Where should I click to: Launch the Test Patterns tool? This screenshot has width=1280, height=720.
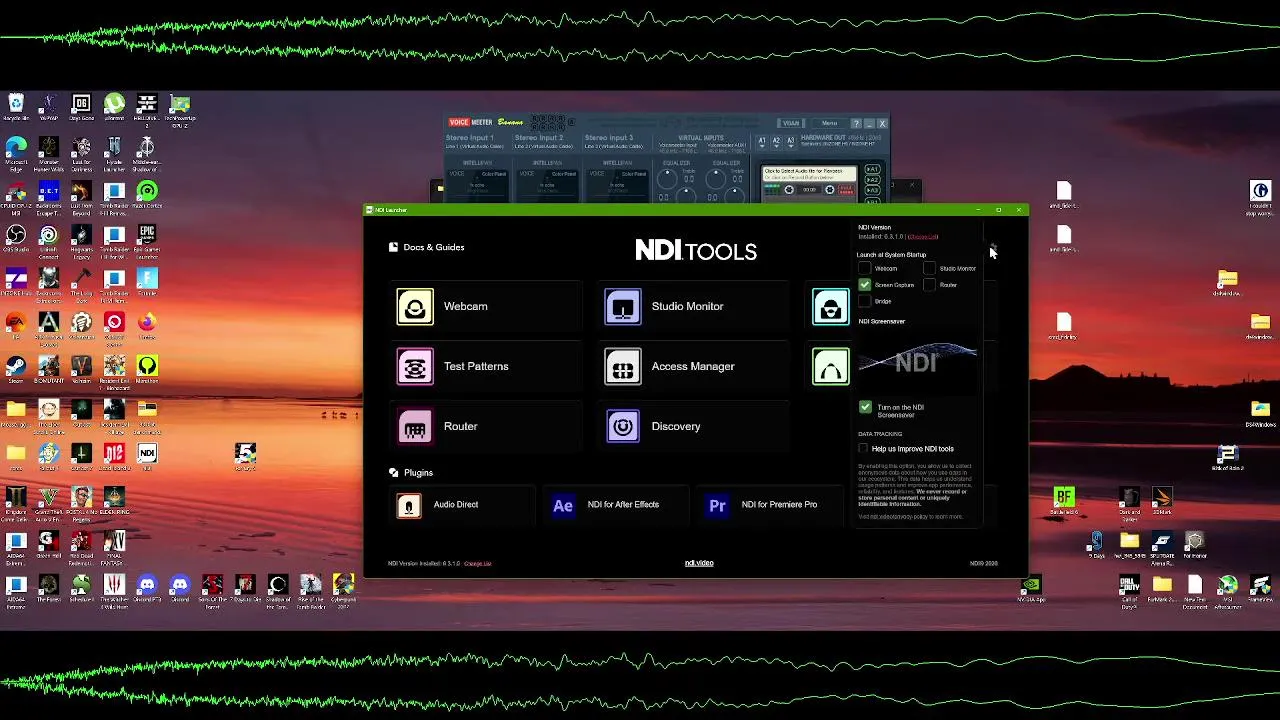click(x=488, y=366)
